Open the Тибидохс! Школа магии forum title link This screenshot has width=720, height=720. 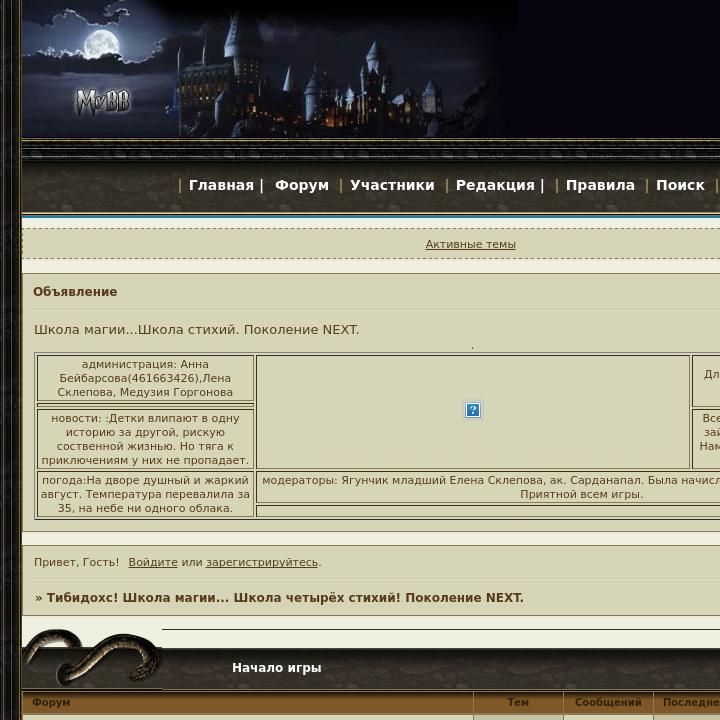(285, 597)
